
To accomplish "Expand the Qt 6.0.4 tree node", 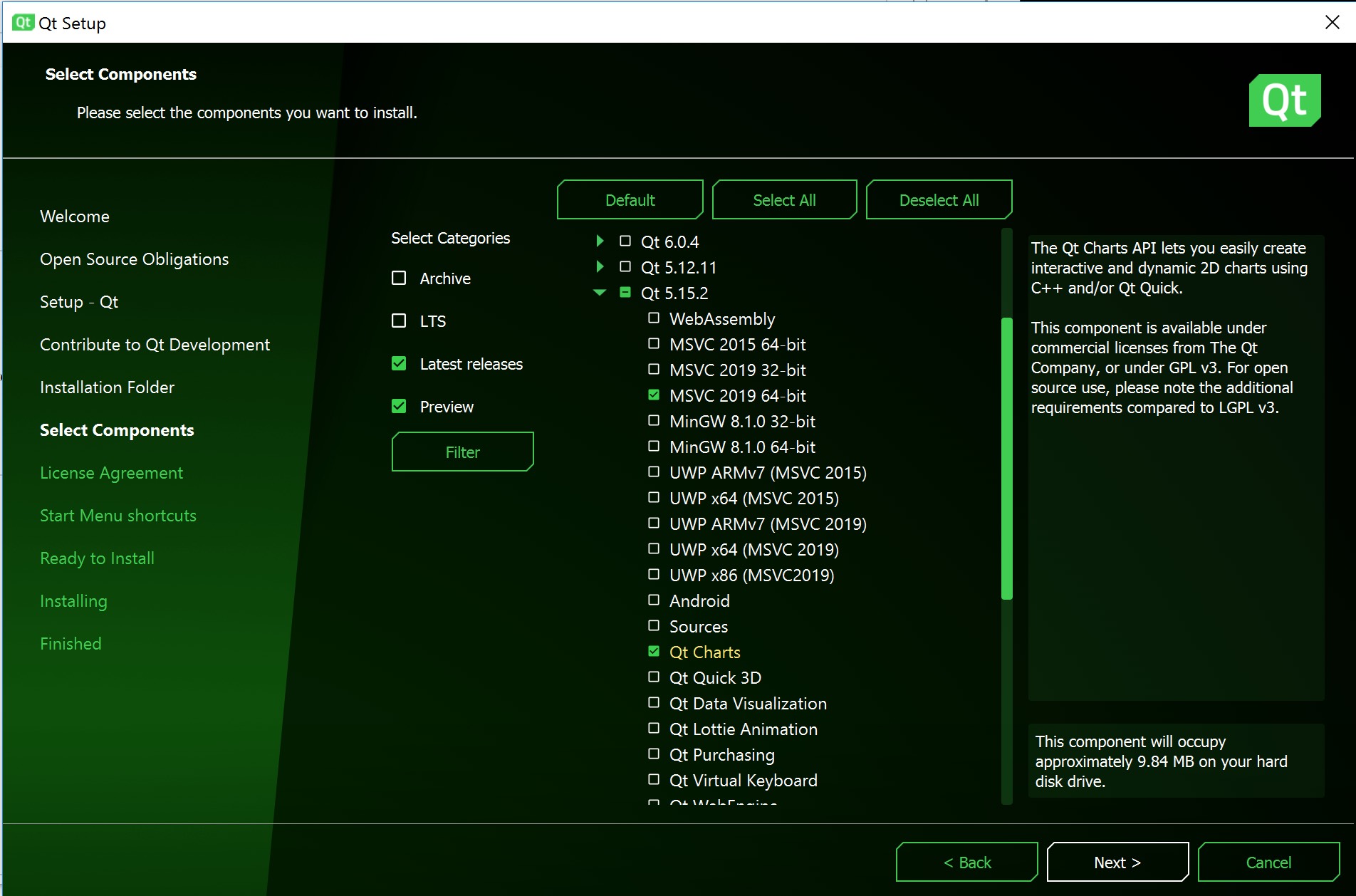I will click(599, 241).
